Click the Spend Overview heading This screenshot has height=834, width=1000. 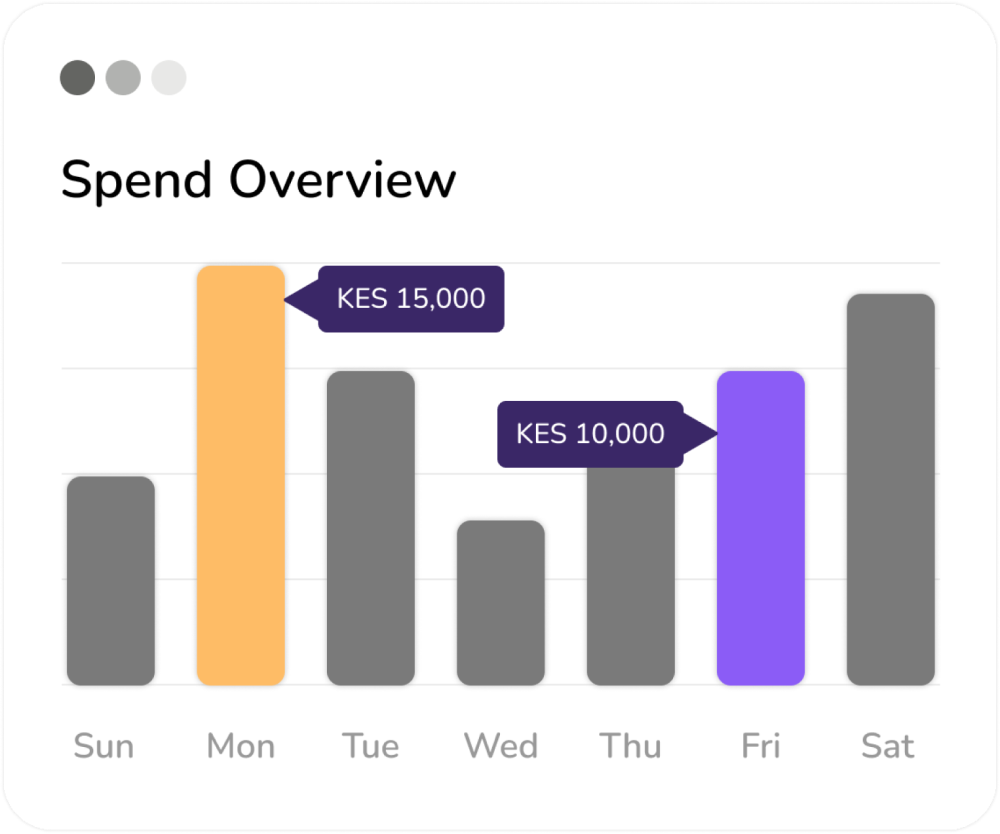258,181
